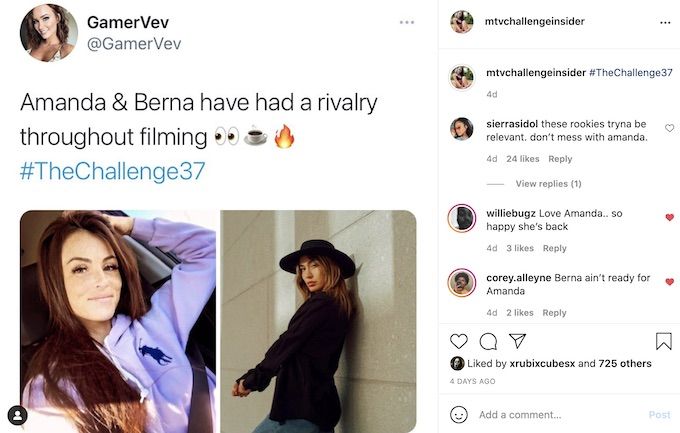Image resolution: width=680 pixels, height=433 pixels.
Task: Open GamerVev tweet options menu
Action: [x=407, y=22]
